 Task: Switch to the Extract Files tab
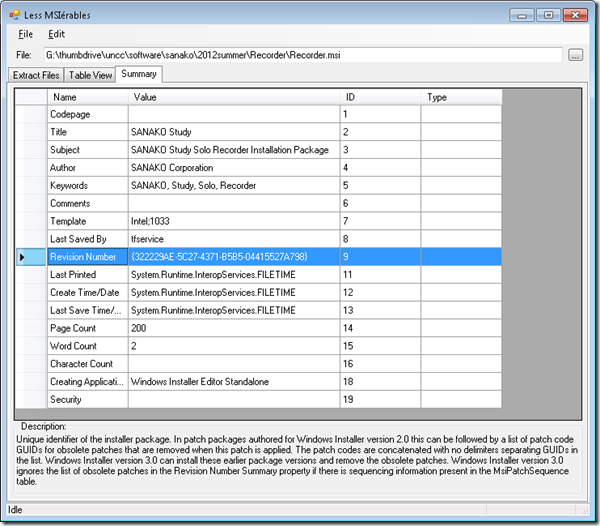[36, 75]
